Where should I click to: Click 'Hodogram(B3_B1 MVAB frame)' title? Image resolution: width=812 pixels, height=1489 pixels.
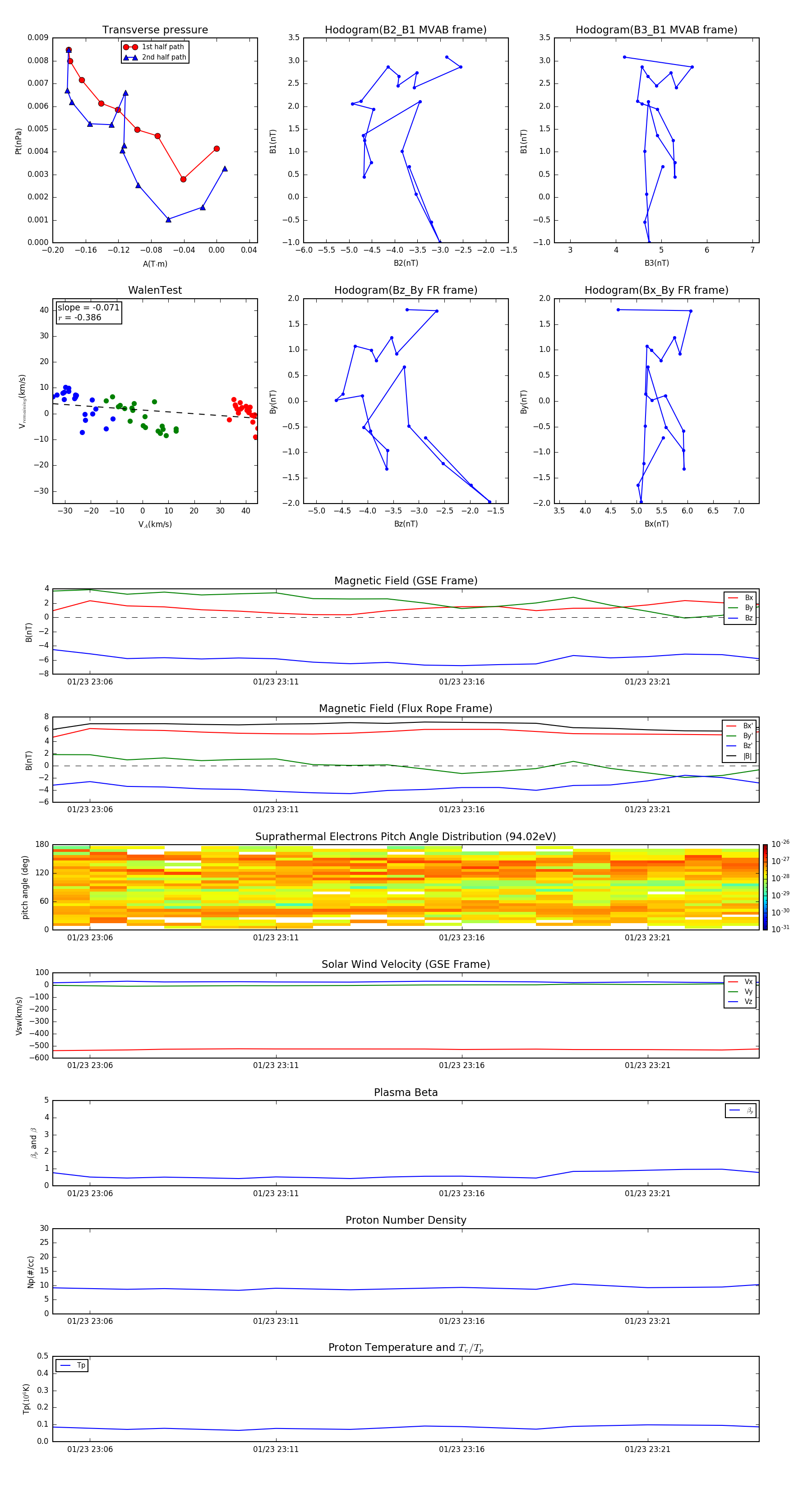point(656,30)
